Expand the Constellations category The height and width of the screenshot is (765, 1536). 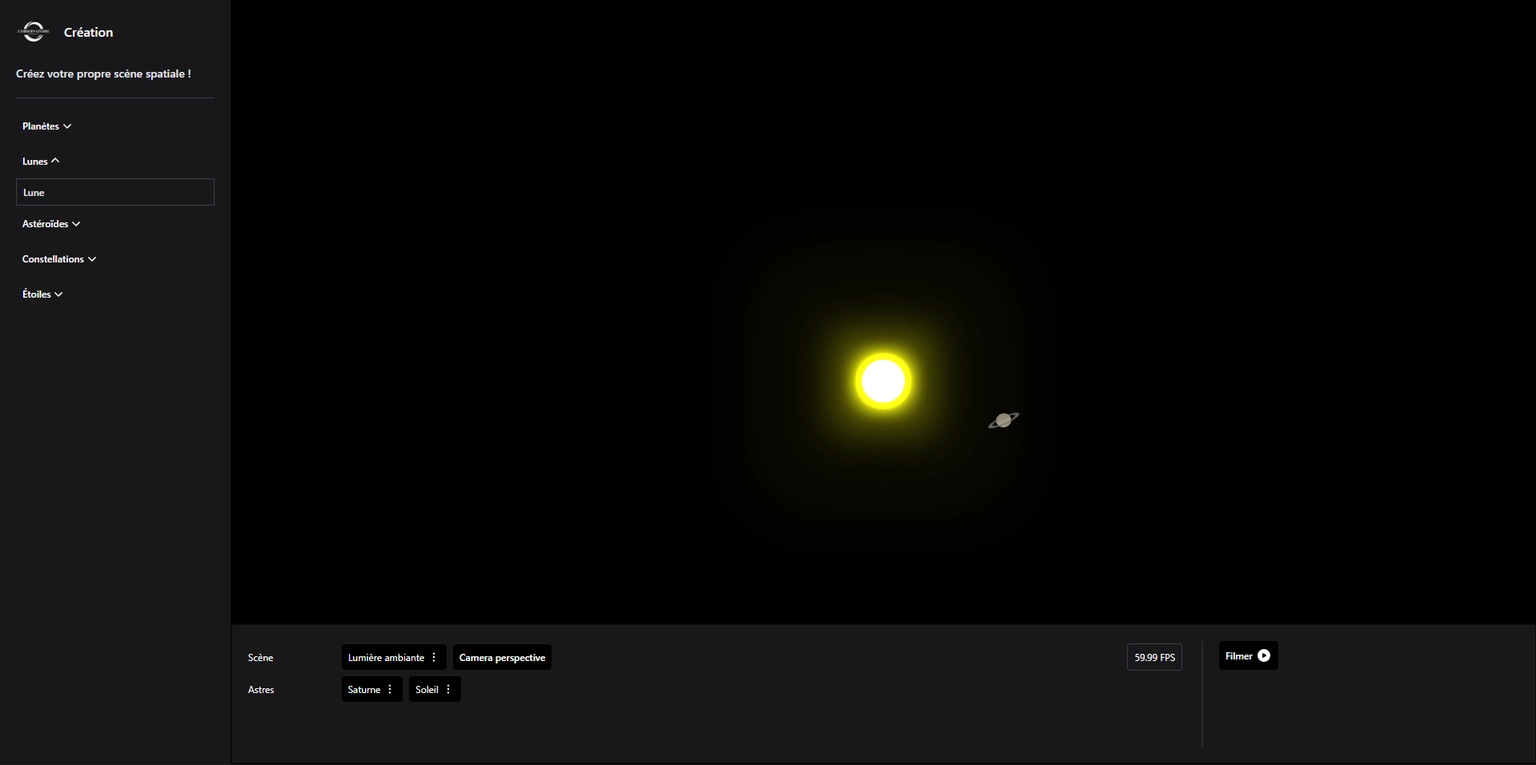click(58, 259)
